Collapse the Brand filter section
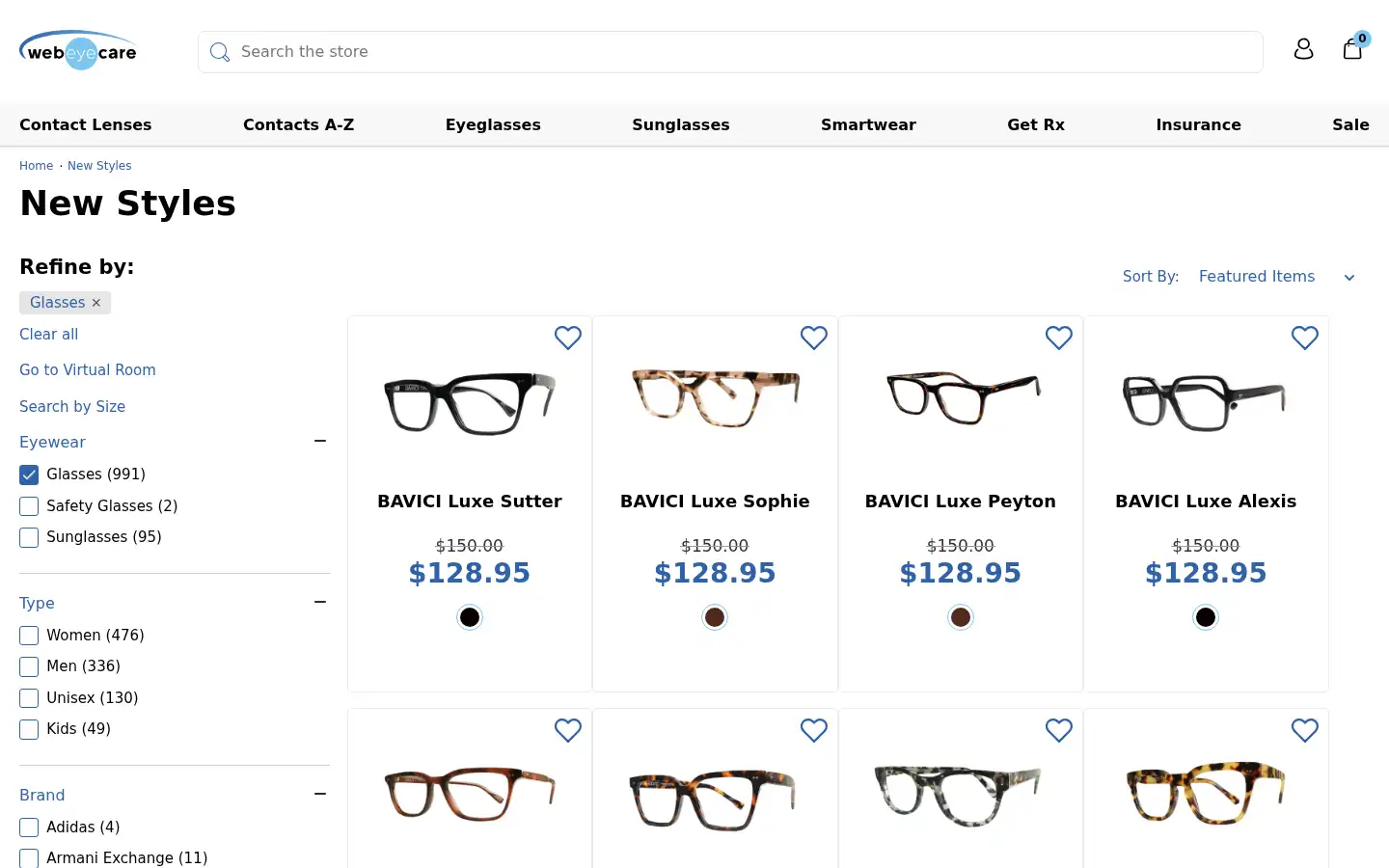This screenshot has height=868, width=1389. (320, 794)
